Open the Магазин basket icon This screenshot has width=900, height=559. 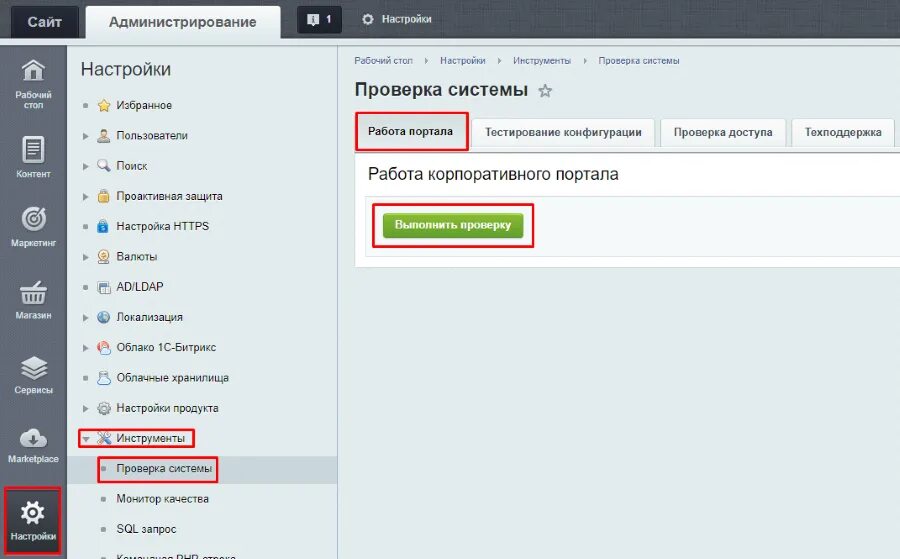tap(33, 292)
